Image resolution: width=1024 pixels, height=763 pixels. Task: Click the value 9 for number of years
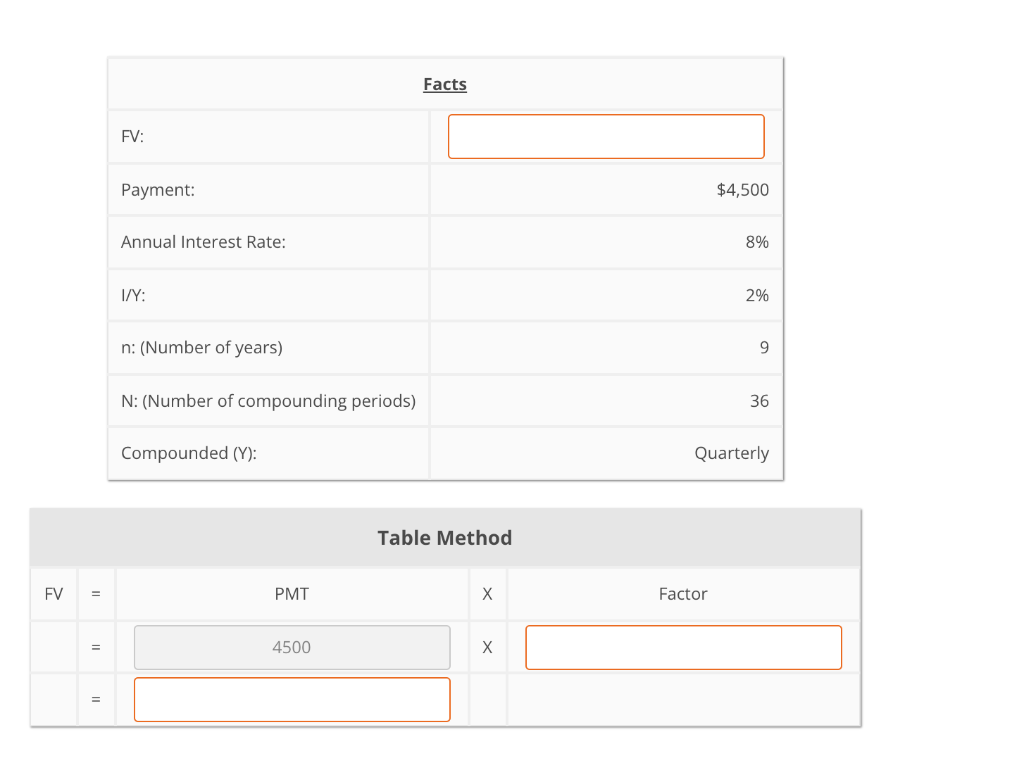point(763,347)
